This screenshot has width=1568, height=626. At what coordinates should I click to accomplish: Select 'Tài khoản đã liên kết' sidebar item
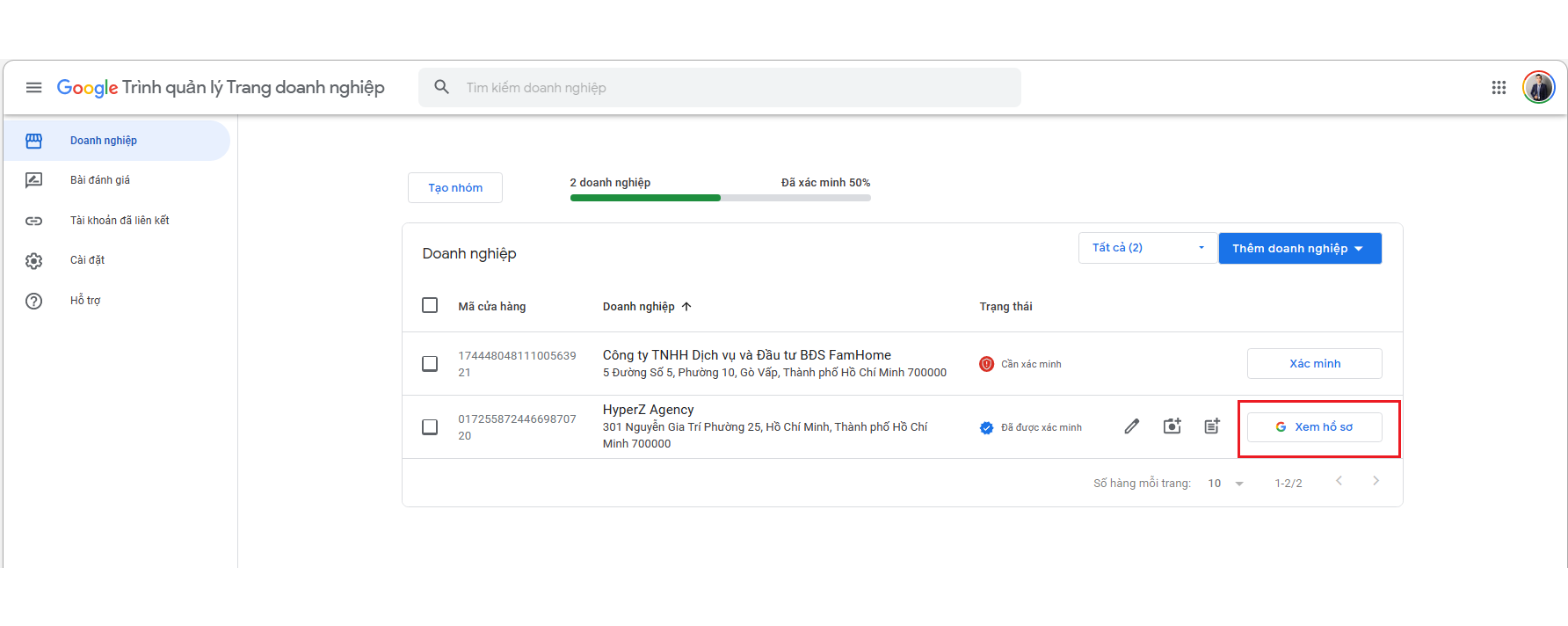tap(120, 221)
